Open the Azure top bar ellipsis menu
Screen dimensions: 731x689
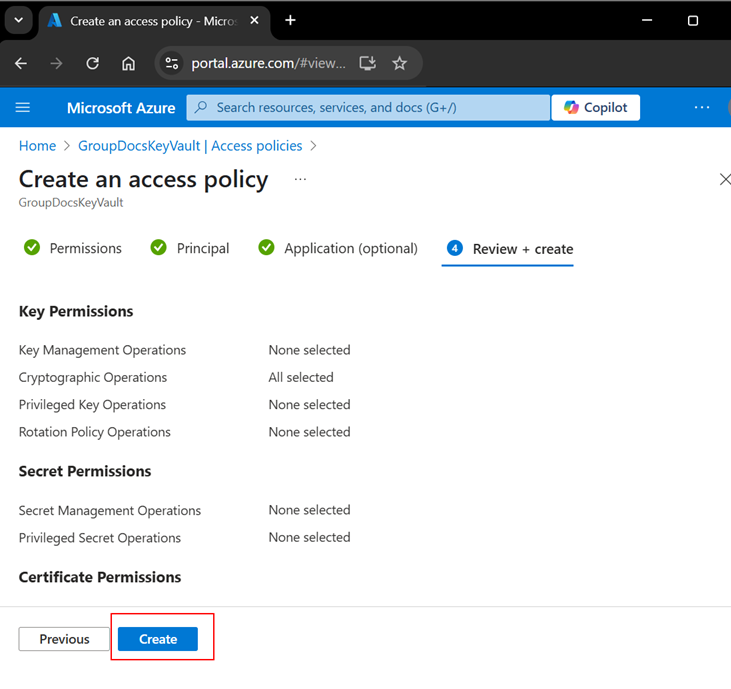pos(702,108)
